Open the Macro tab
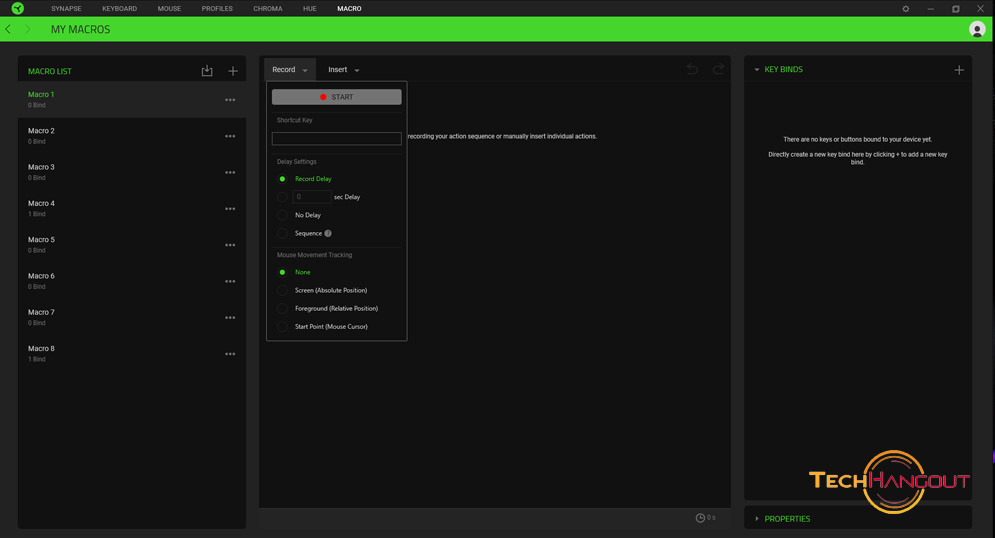The height and width of the screenshot is (538, 995). pos(349,8)
